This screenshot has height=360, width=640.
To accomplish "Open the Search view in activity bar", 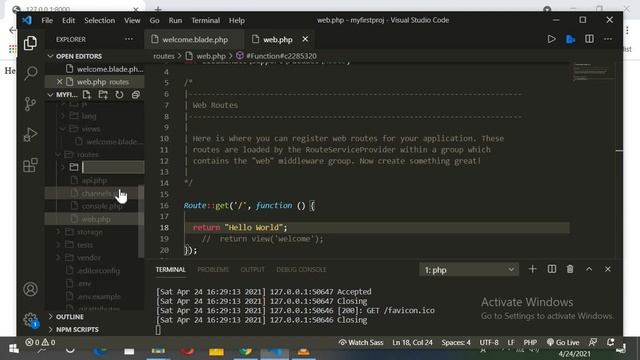I will [x=31, y=73].
